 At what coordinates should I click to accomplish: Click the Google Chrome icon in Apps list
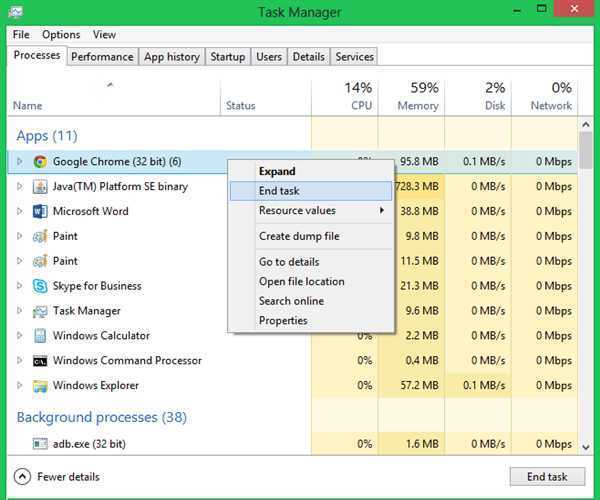point(40,161)
